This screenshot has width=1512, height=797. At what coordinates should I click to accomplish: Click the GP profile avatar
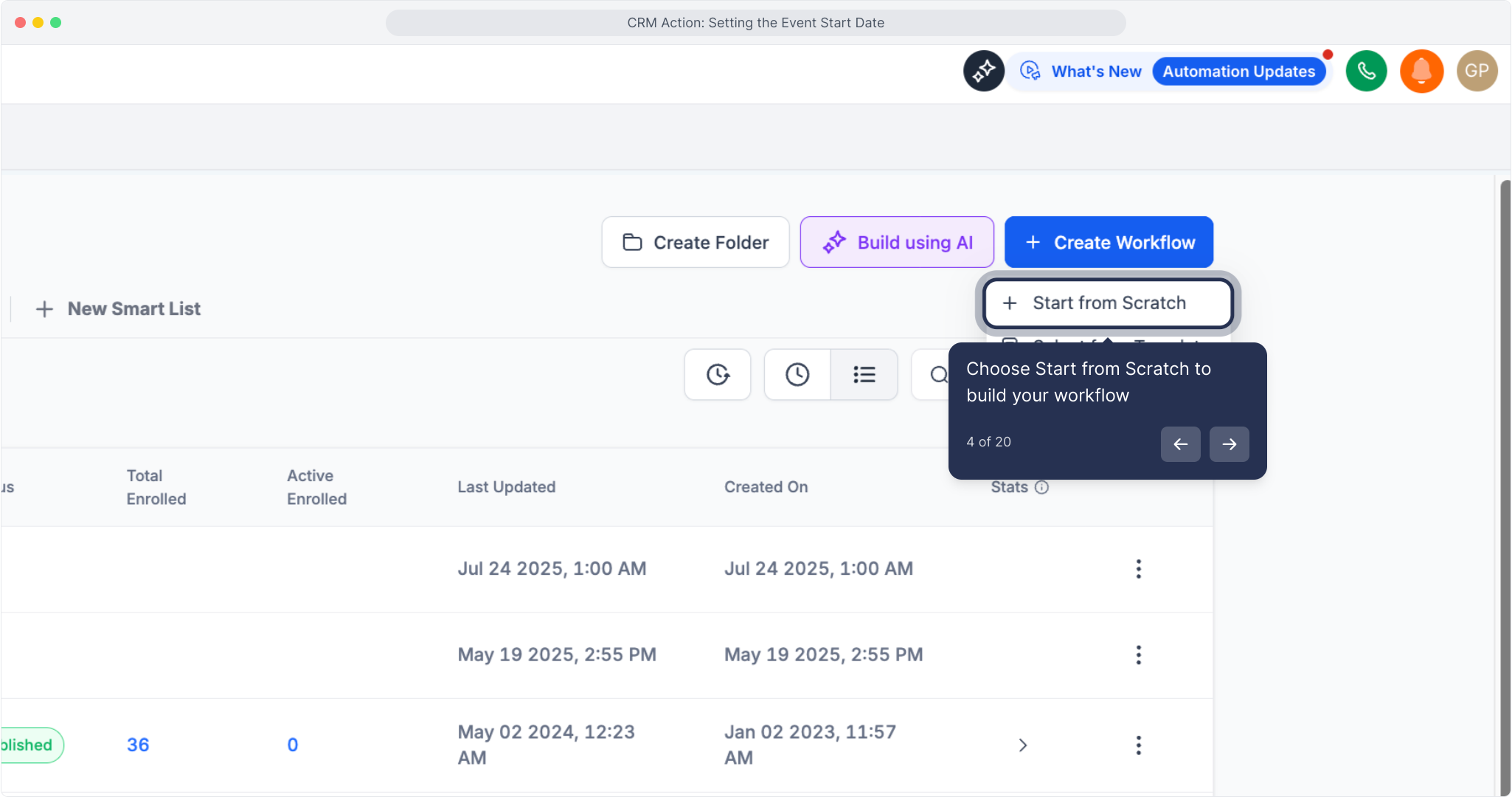1477,71
